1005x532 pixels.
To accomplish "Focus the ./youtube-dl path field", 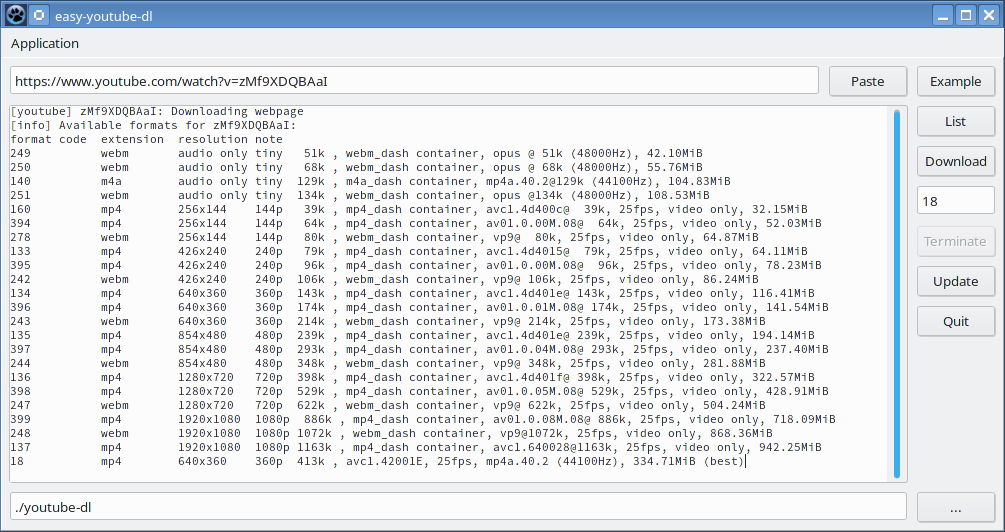I will (458, 507).
